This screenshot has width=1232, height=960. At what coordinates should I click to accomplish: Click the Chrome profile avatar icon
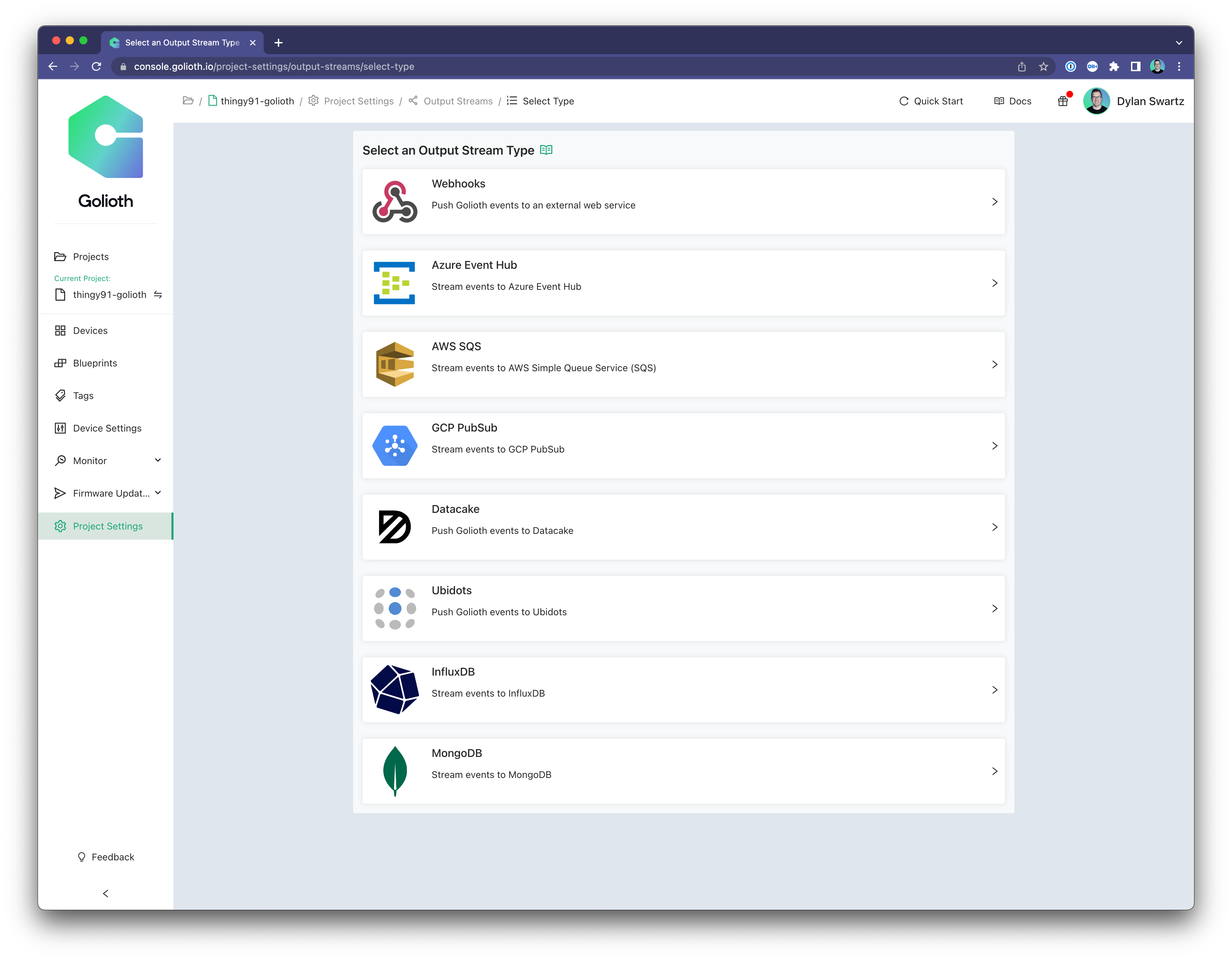pyautogui.click(x=1157, y=66)
